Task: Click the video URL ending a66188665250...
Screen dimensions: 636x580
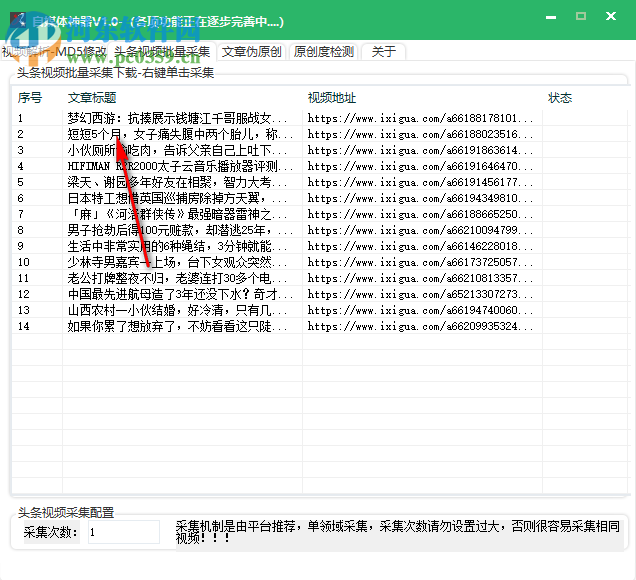Action: click(420, 214)
